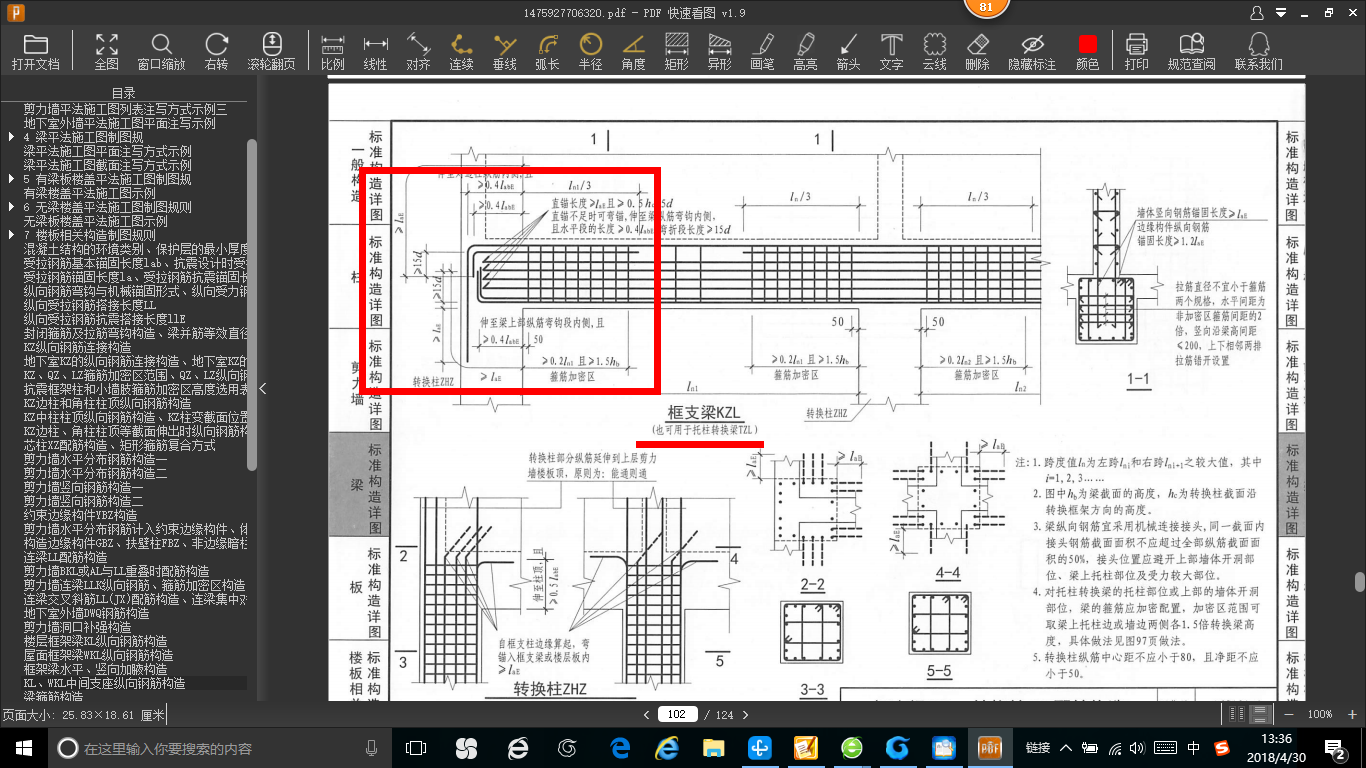Open the Edge browser on the taskbar
Viewport: 1366px width, 768px height.
pyautogui.click(x=620, y=748)
